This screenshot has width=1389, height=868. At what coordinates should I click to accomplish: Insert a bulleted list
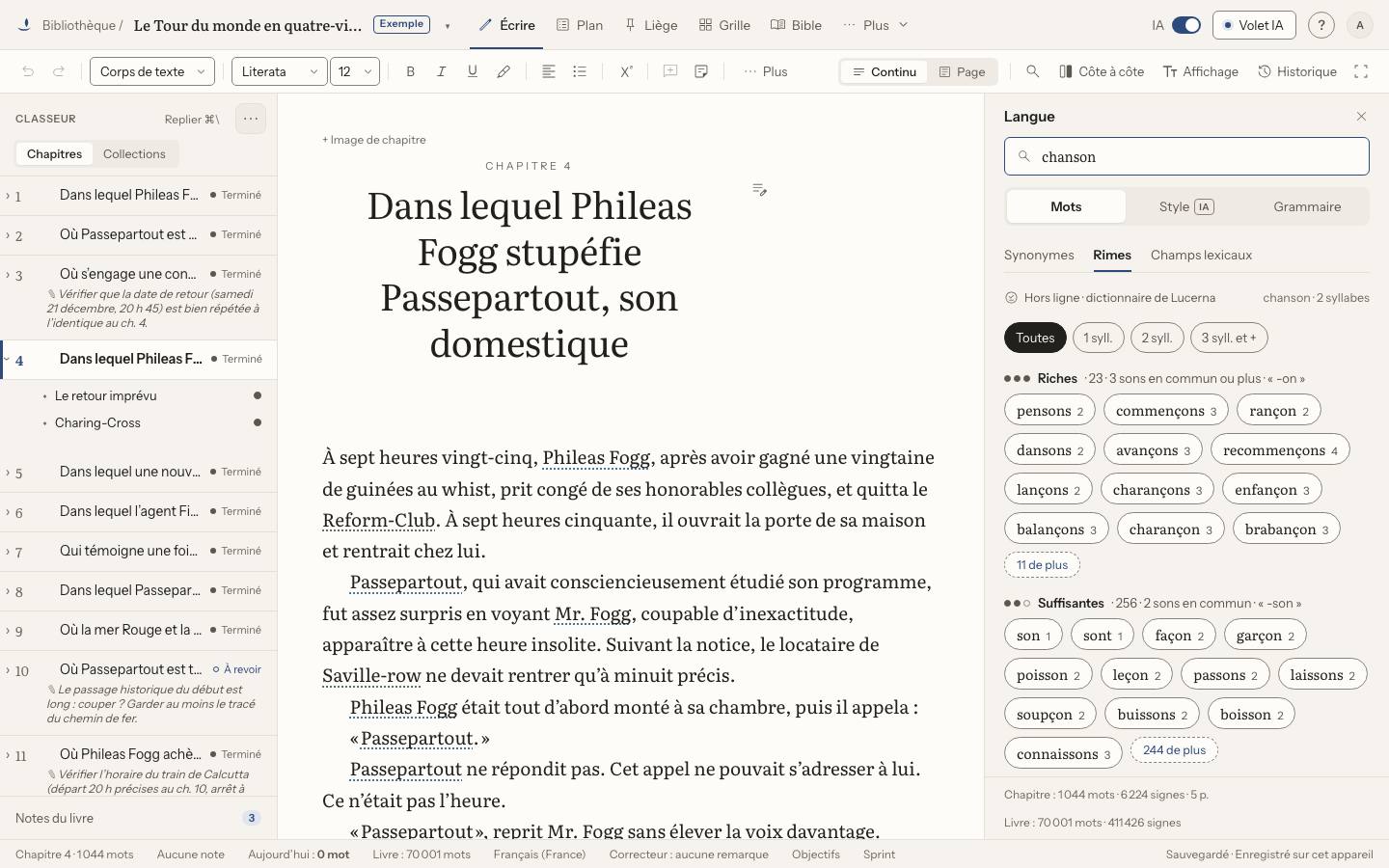click(x=580, y=71)
